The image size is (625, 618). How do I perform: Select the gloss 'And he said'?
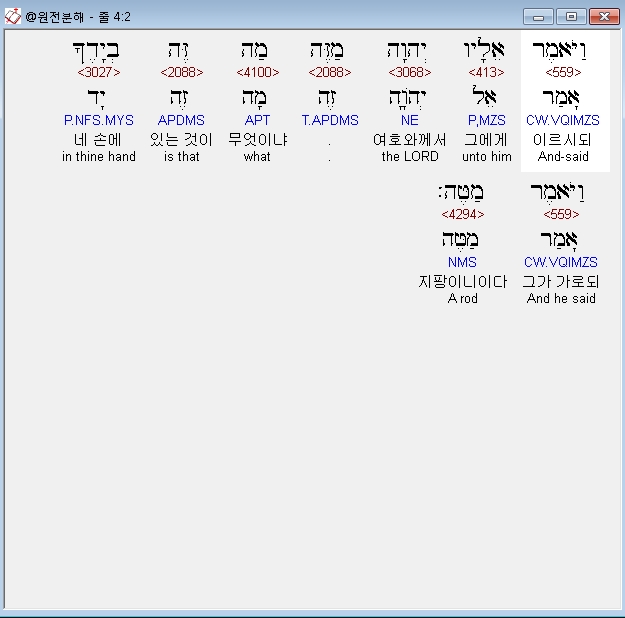coord(561,298)
